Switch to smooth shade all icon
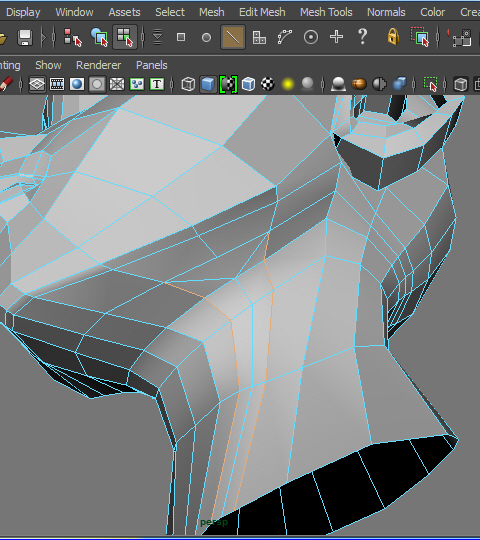 coord(208,84)
